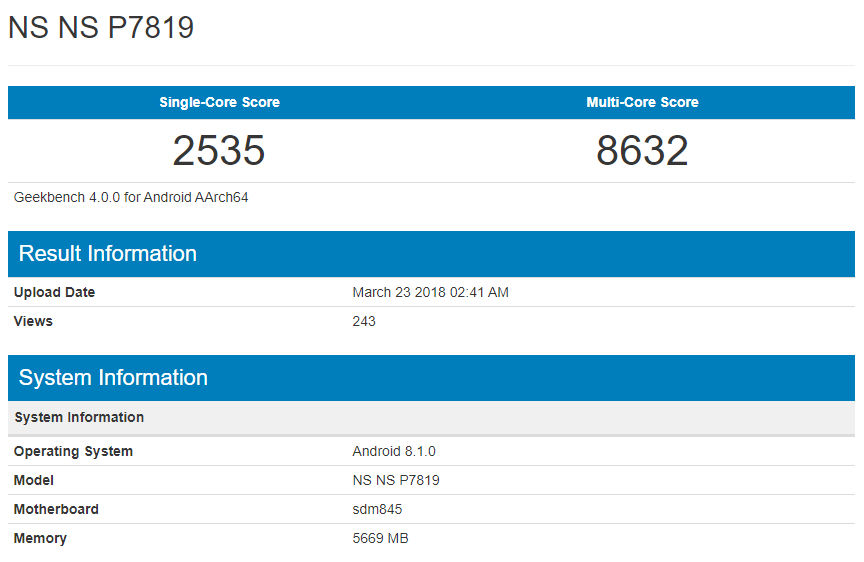Select the Upload Date row label
864x562 pixels.
55,293
